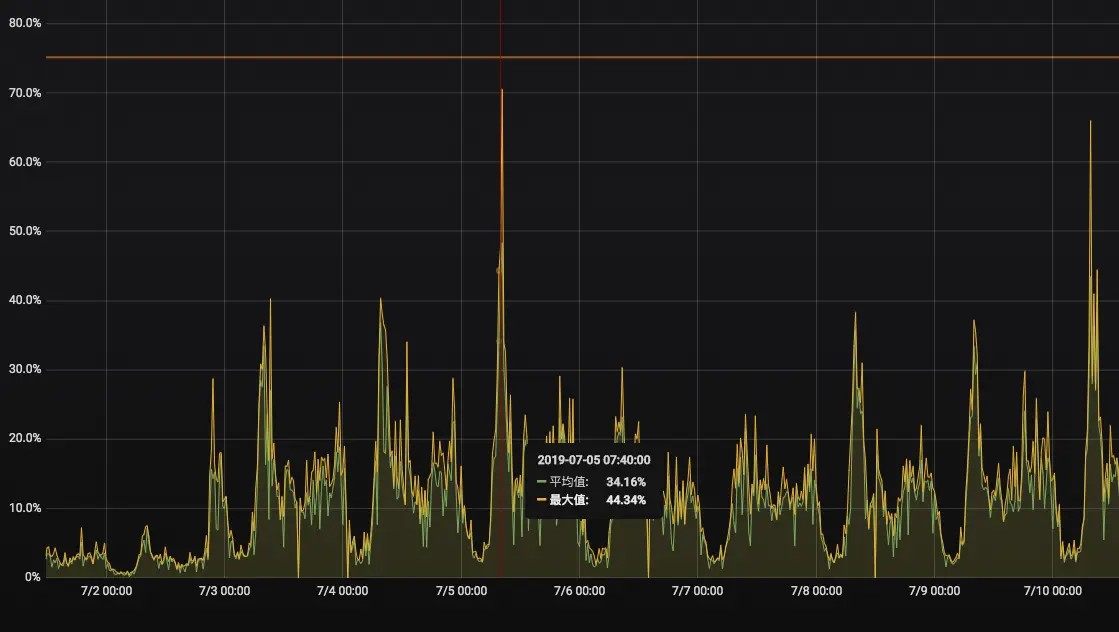Screen dimensions: 1119x632
Task: Click the 80.0% y-axis label
Action: [x=25, y=23]
